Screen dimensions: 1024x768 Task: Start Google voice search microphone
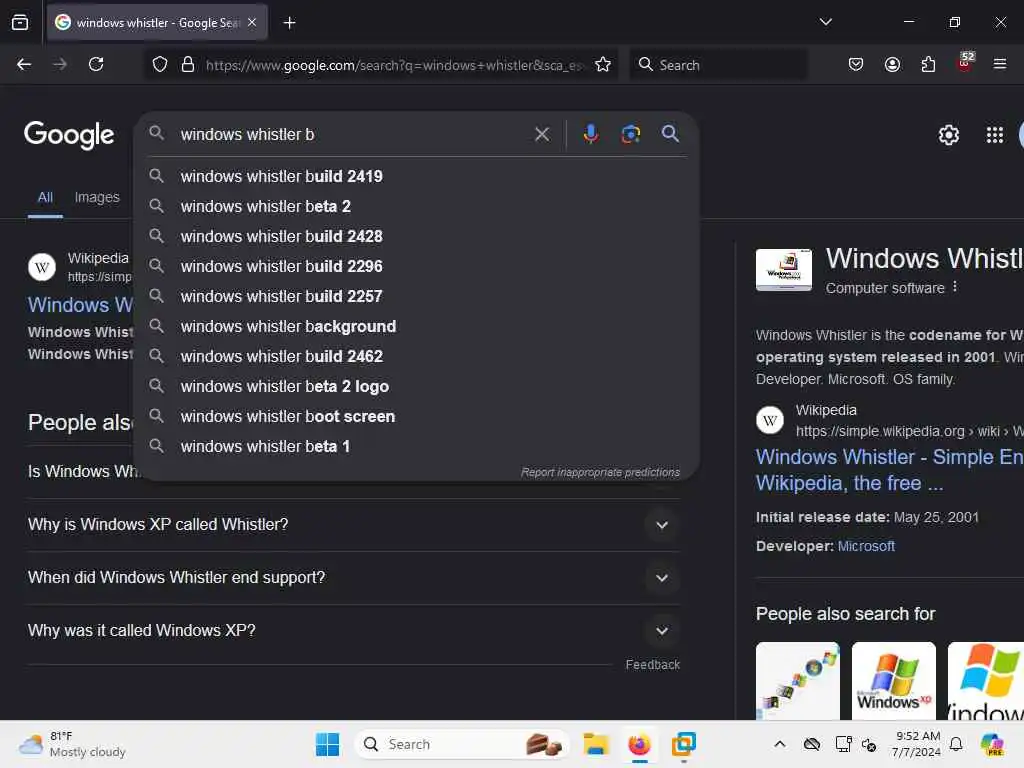tap(590, 134)
